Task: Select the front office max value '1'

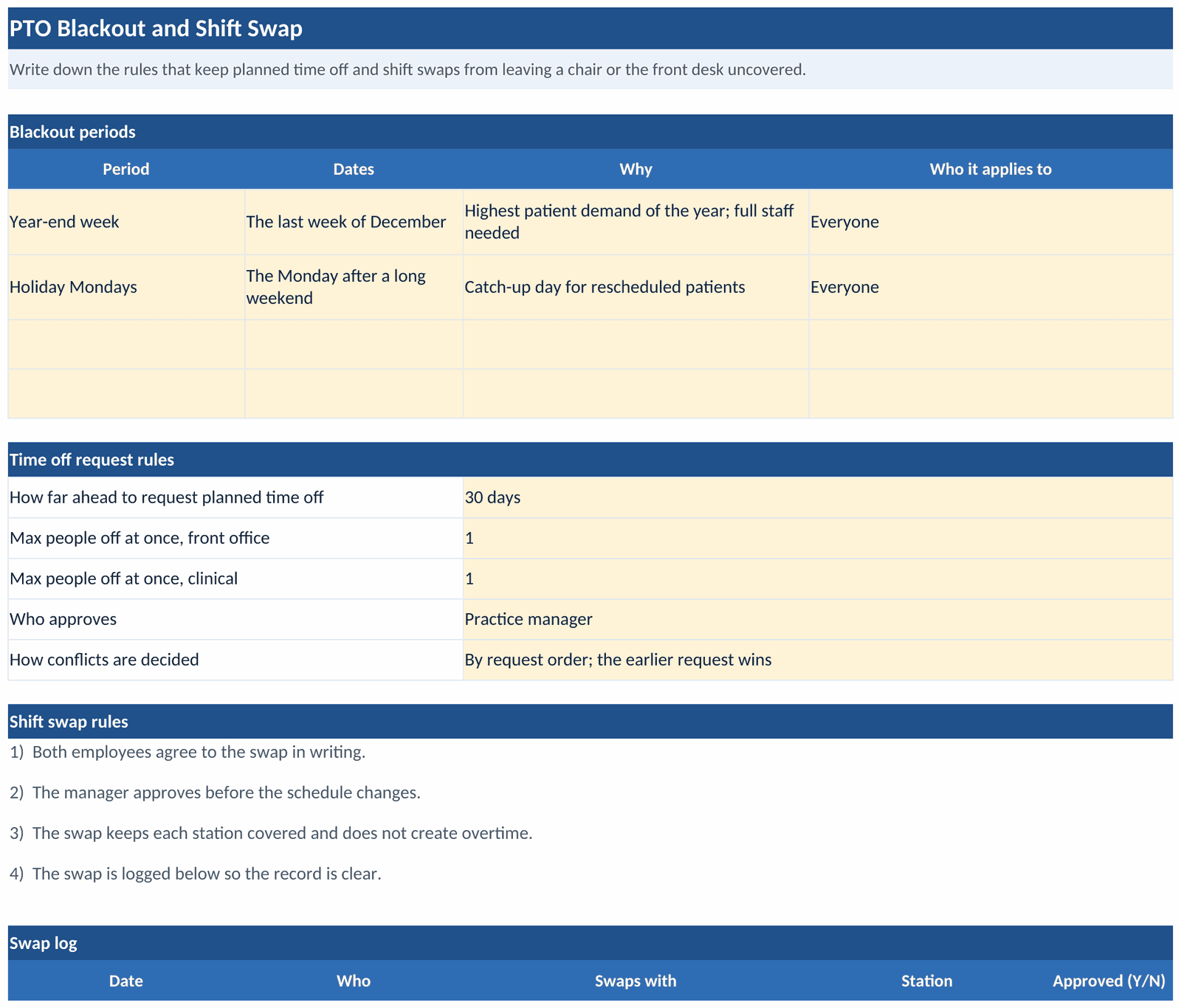Action: (x=818, y=538)
